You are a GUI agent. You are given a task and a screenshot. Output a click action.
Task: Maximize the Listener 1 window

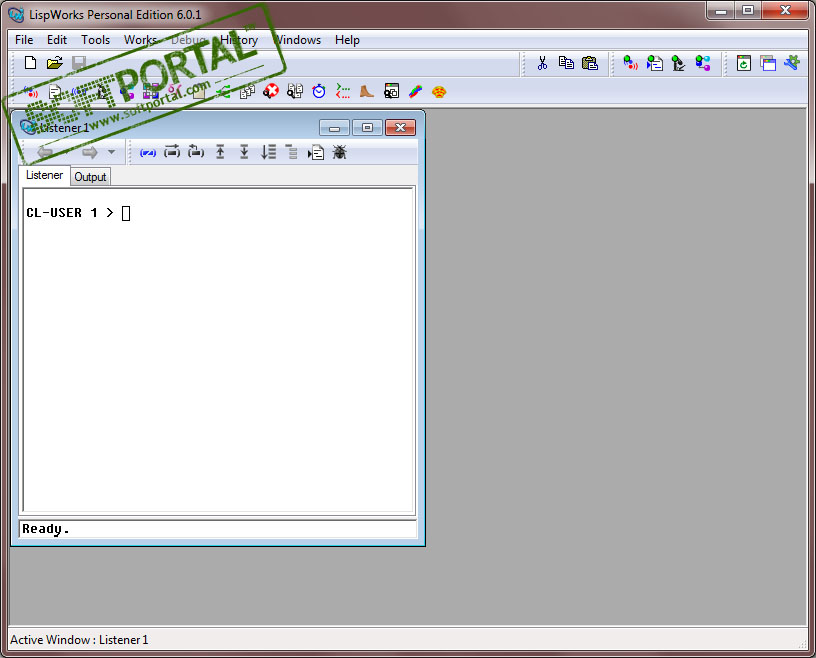click(367, 128)
